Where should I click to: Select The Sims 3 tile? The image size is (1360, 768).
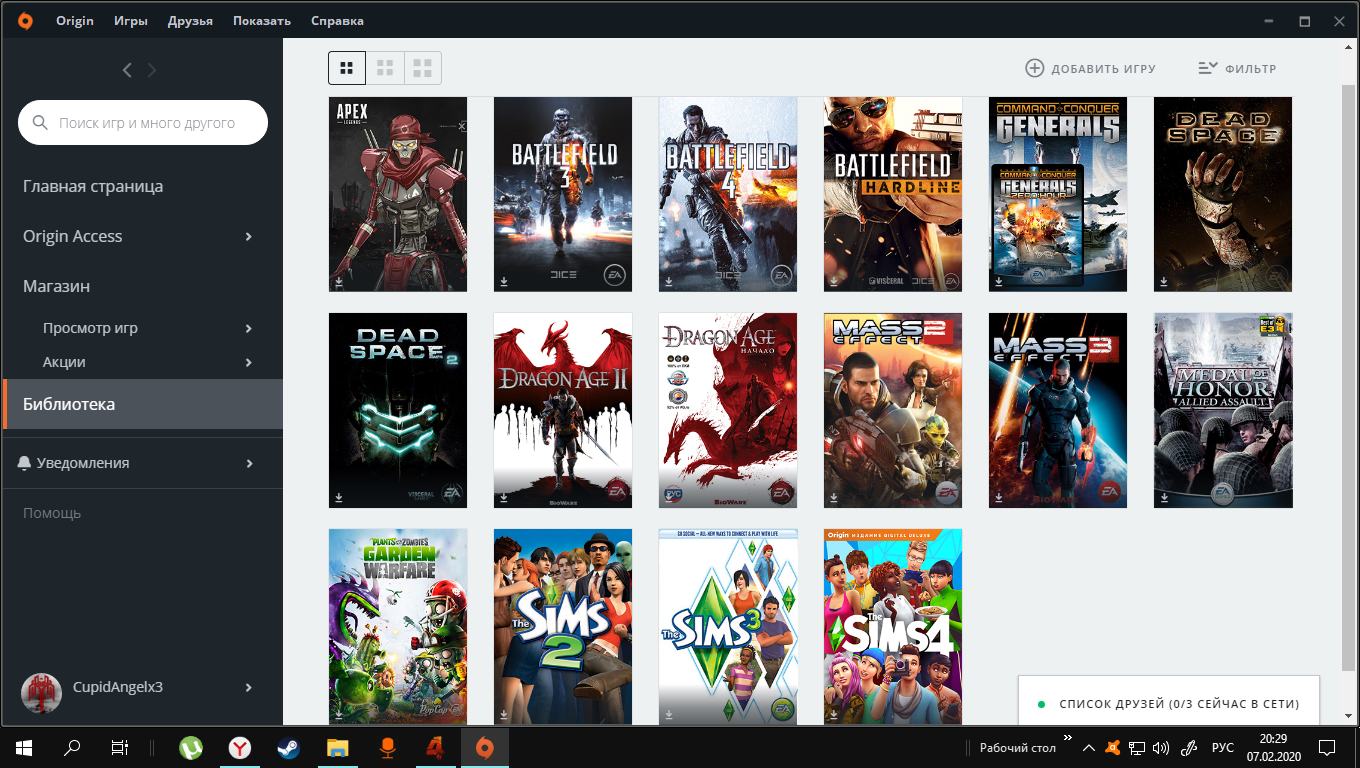728,626
